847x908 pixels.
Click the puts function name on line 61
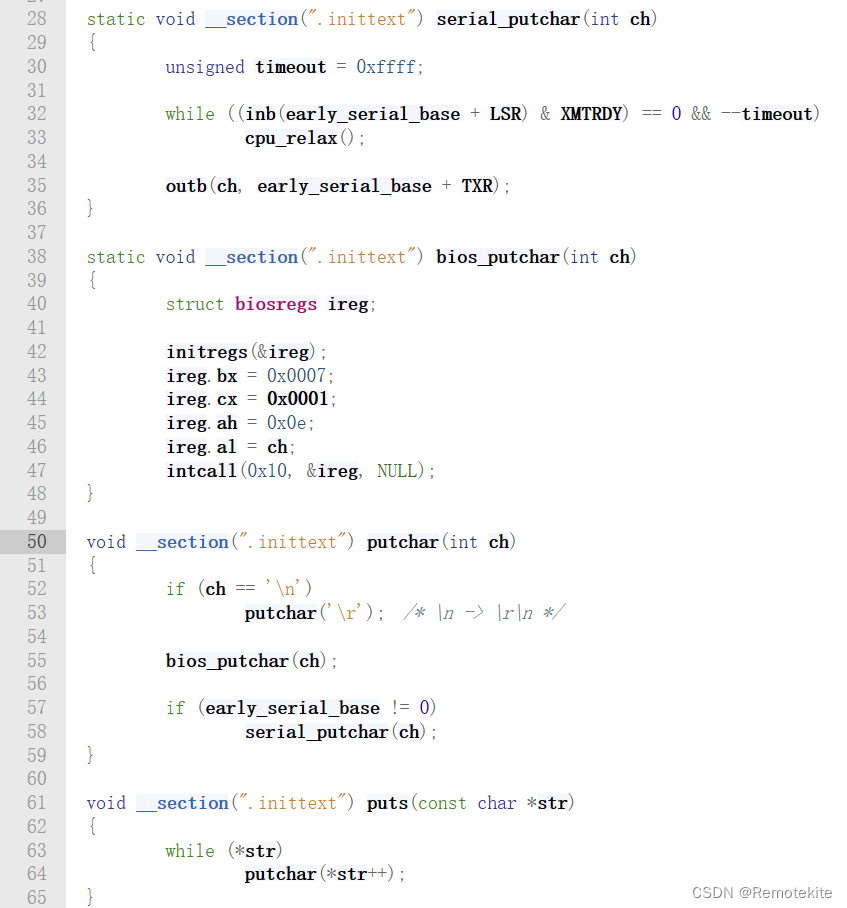(387, 803)
